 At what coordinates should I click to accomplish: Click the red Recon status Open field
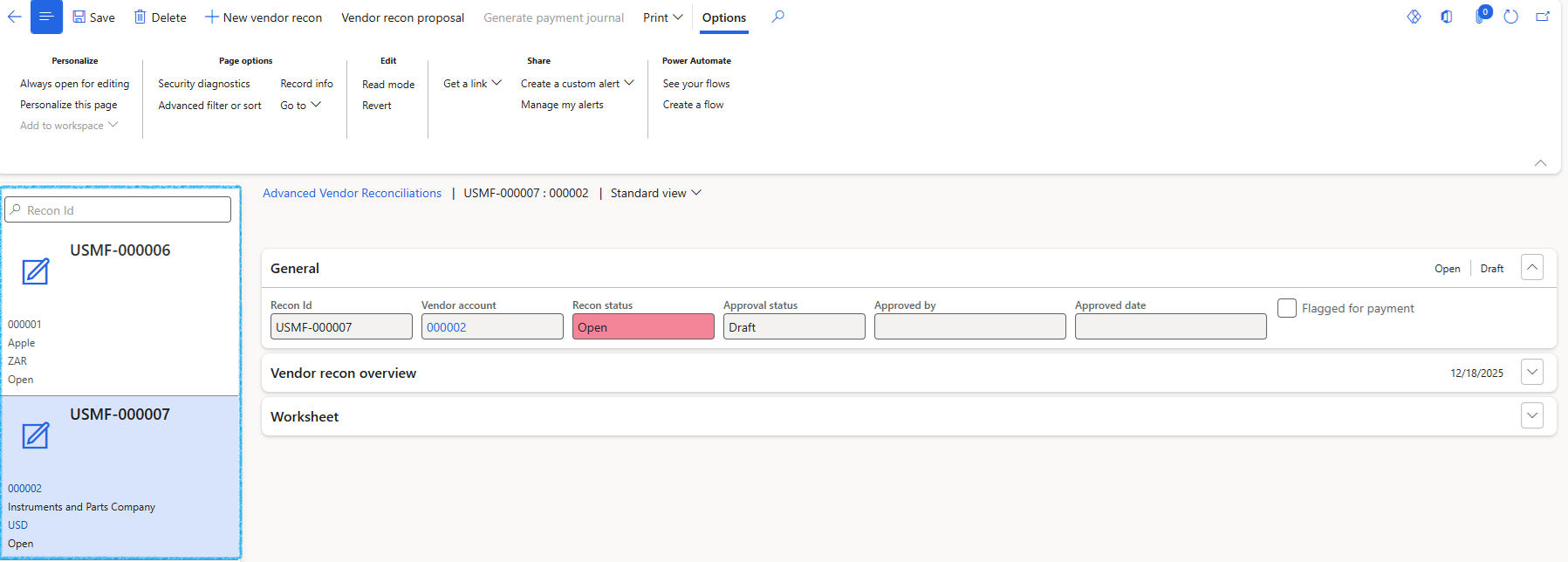pyautogui.click(x=643, y=327)
